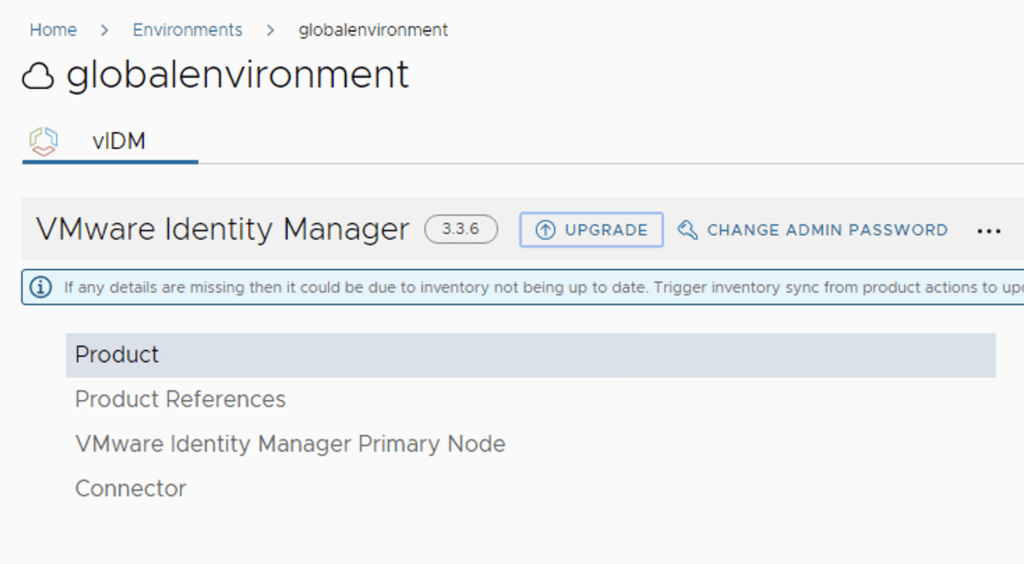Open the Environments breadcrumb link
Viewport: 1024px width, 564px height.
(187, 30)
